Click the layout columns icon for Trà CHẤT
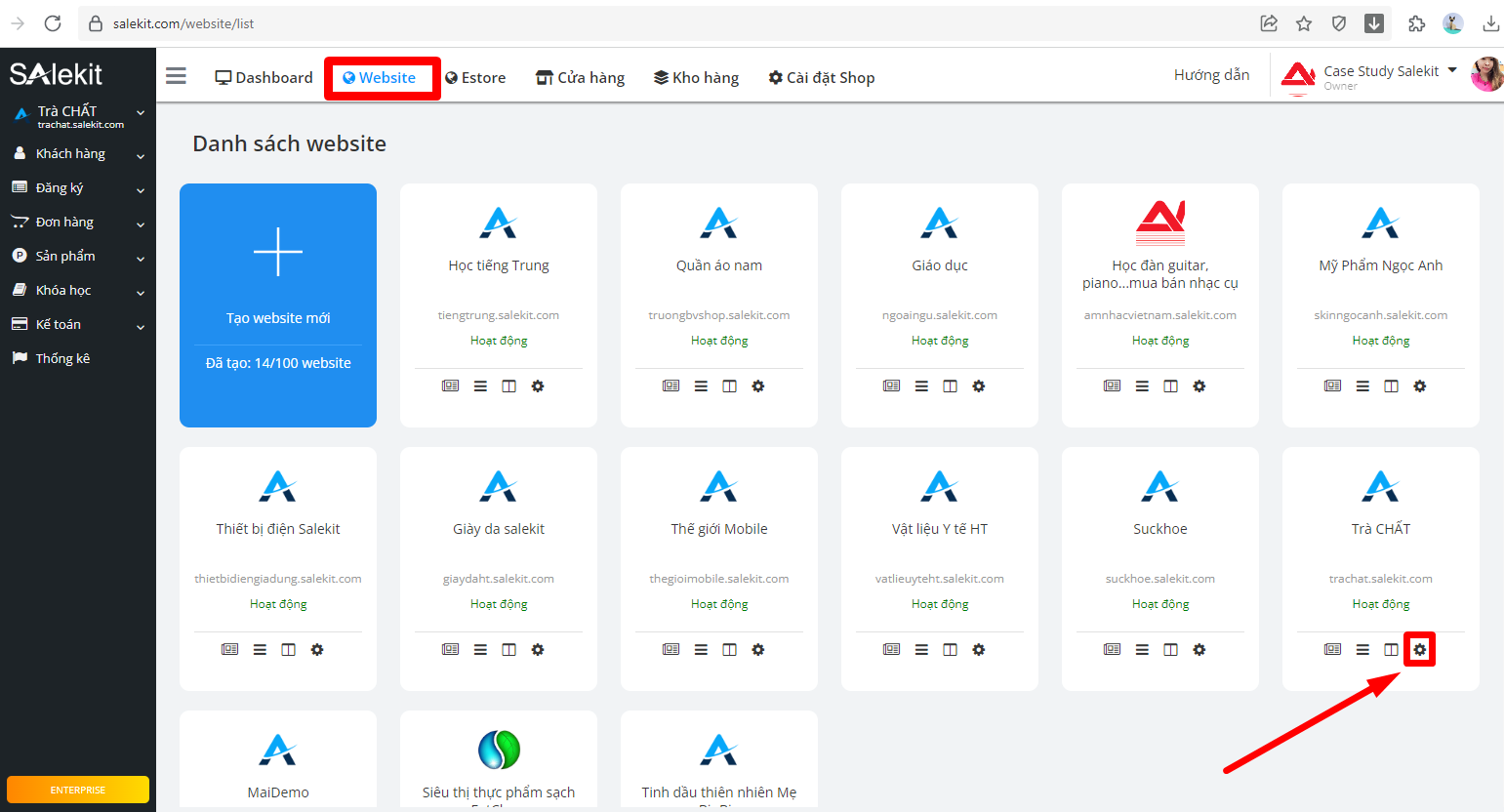 click(1391, 650)
